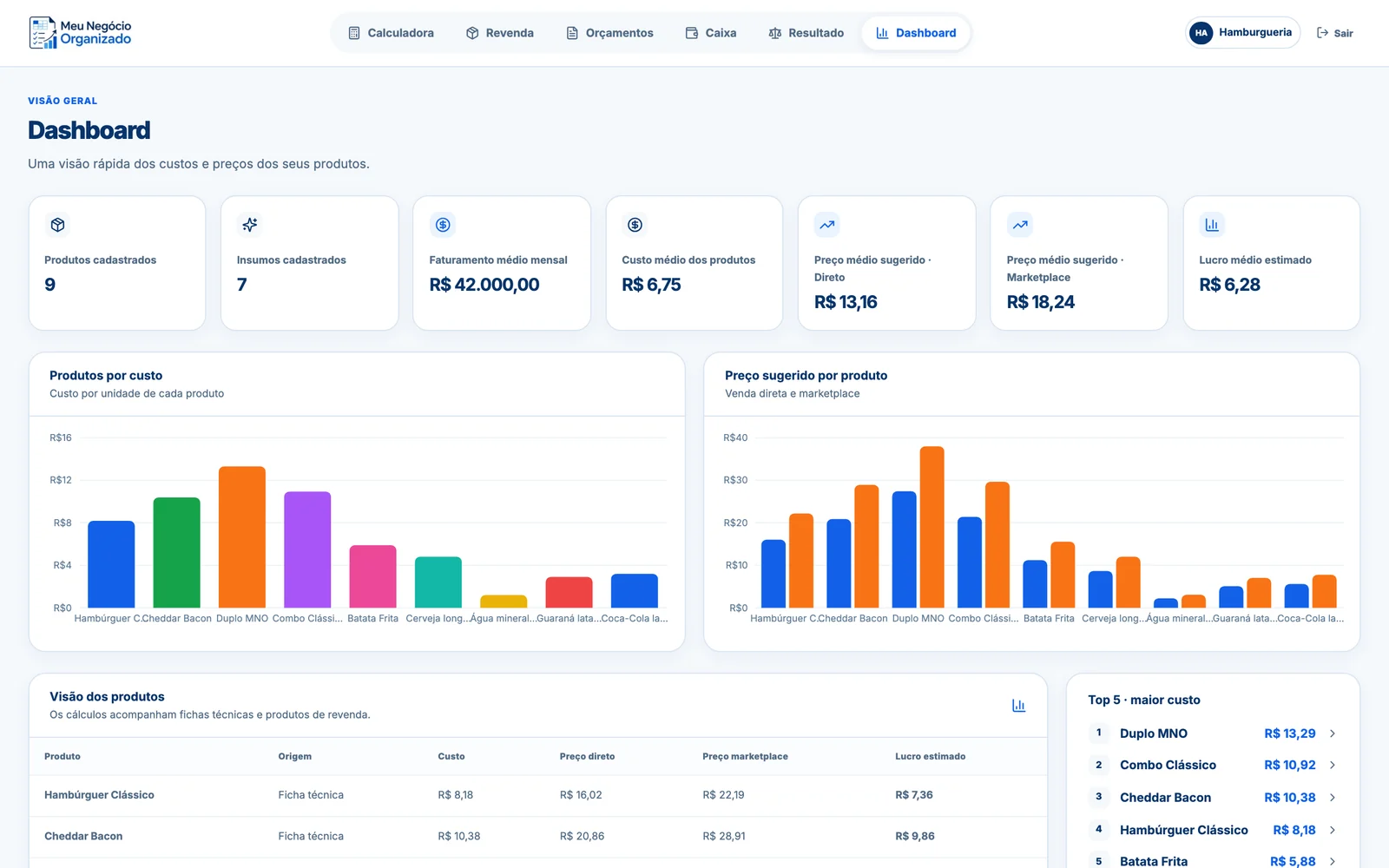The width and height of the screenshot is (1389, 868).
Task: Click the Sair logout link
Action: click(1335, 33)
